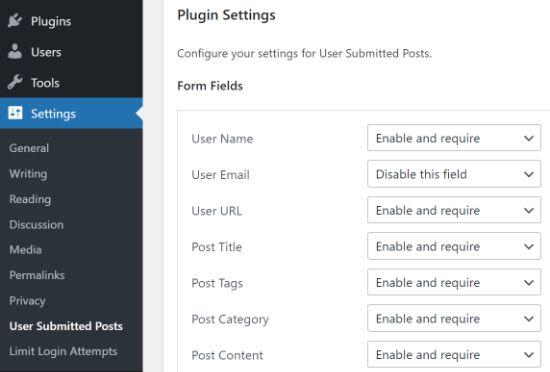Open the User Name field dropdown

click(x=454, y=138)
